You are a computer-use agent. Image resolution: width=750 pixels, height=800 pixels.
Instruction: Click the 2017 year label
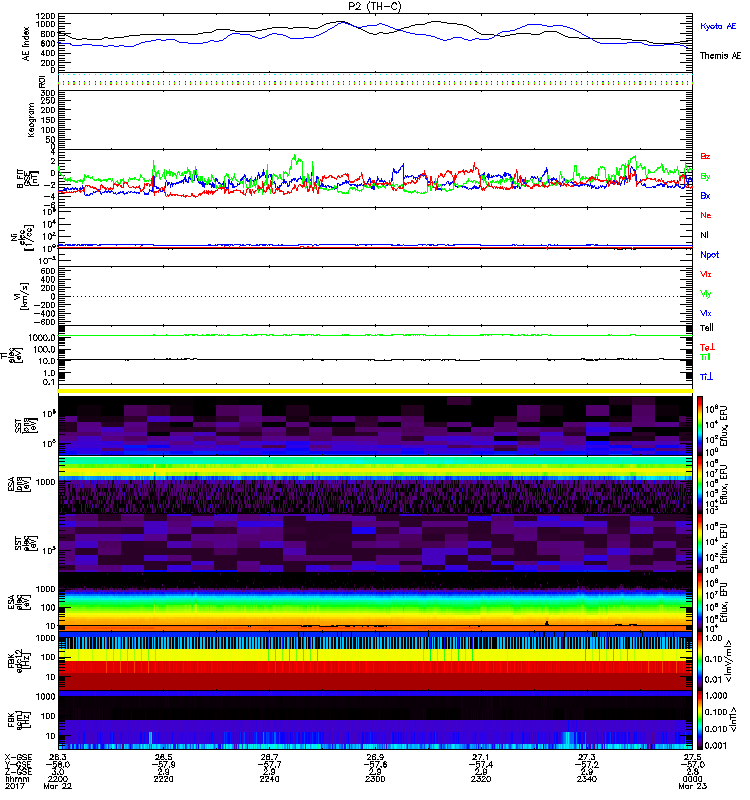tap(14, 786)
